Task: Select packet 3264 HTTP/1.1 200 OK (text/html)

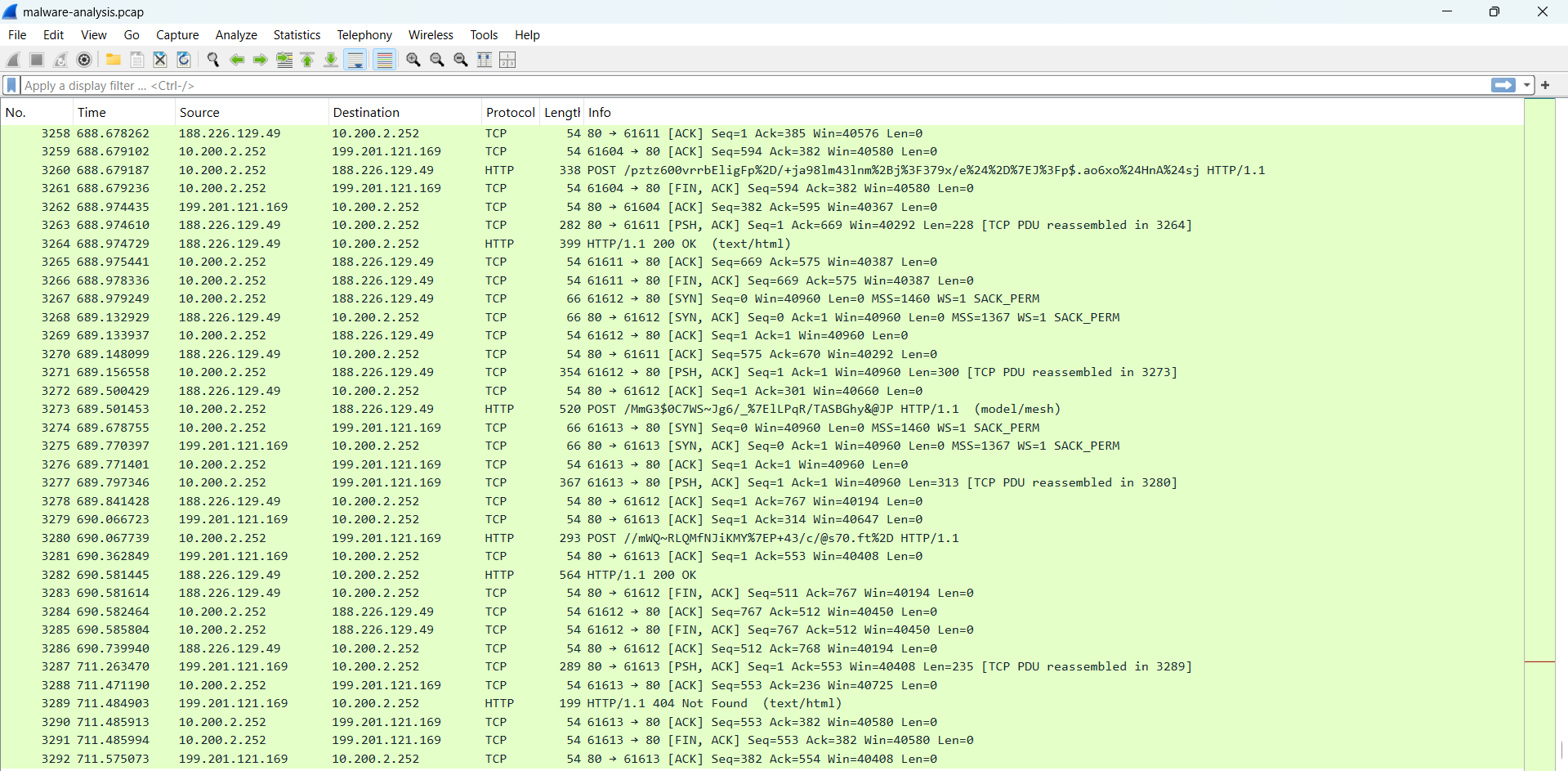Action: 762,244
